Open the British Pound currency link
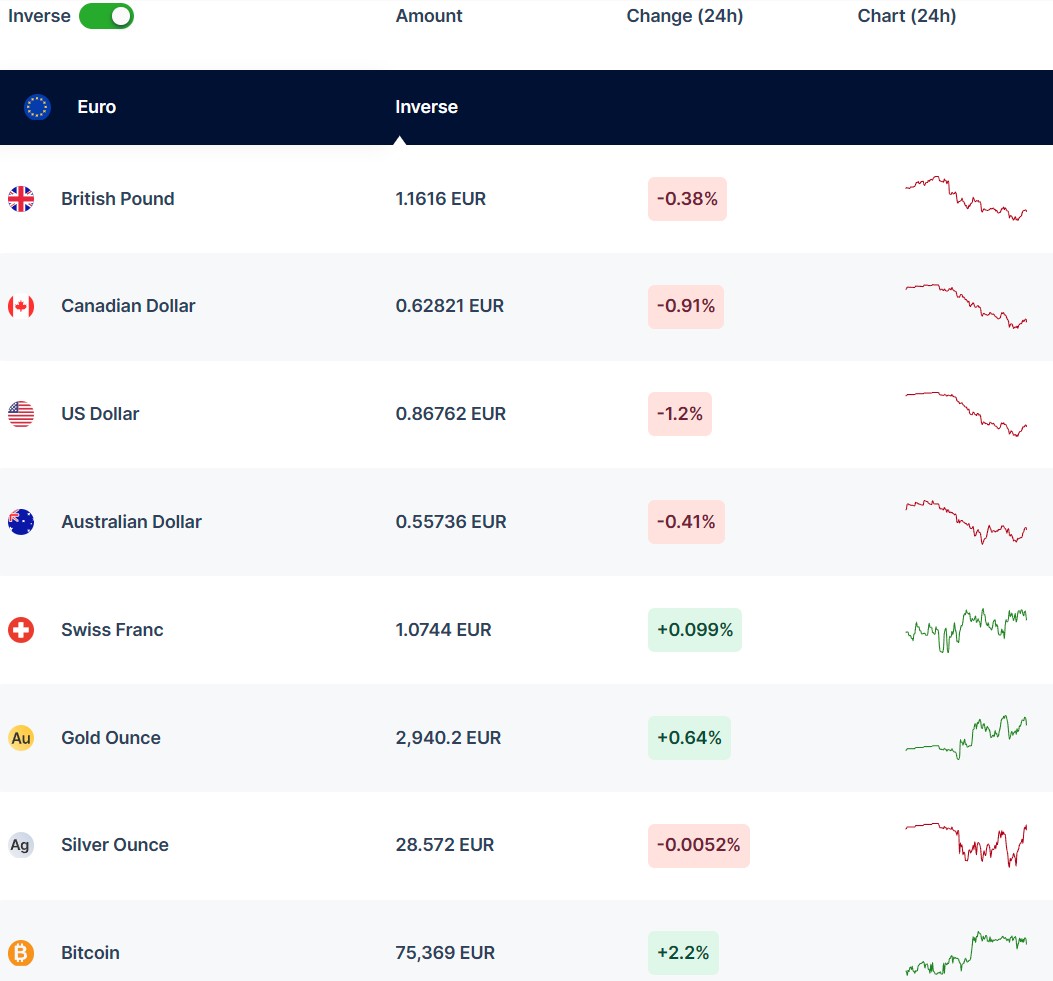Screen dimensions: 1053x981 pos(117,199)
